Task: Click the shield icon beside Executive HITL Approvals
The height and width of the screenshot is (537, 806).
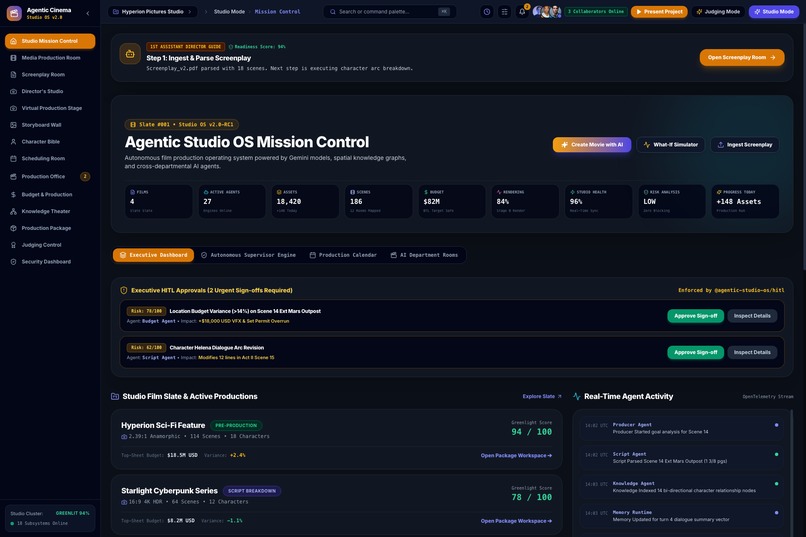Action: click(x=123, y=290)
